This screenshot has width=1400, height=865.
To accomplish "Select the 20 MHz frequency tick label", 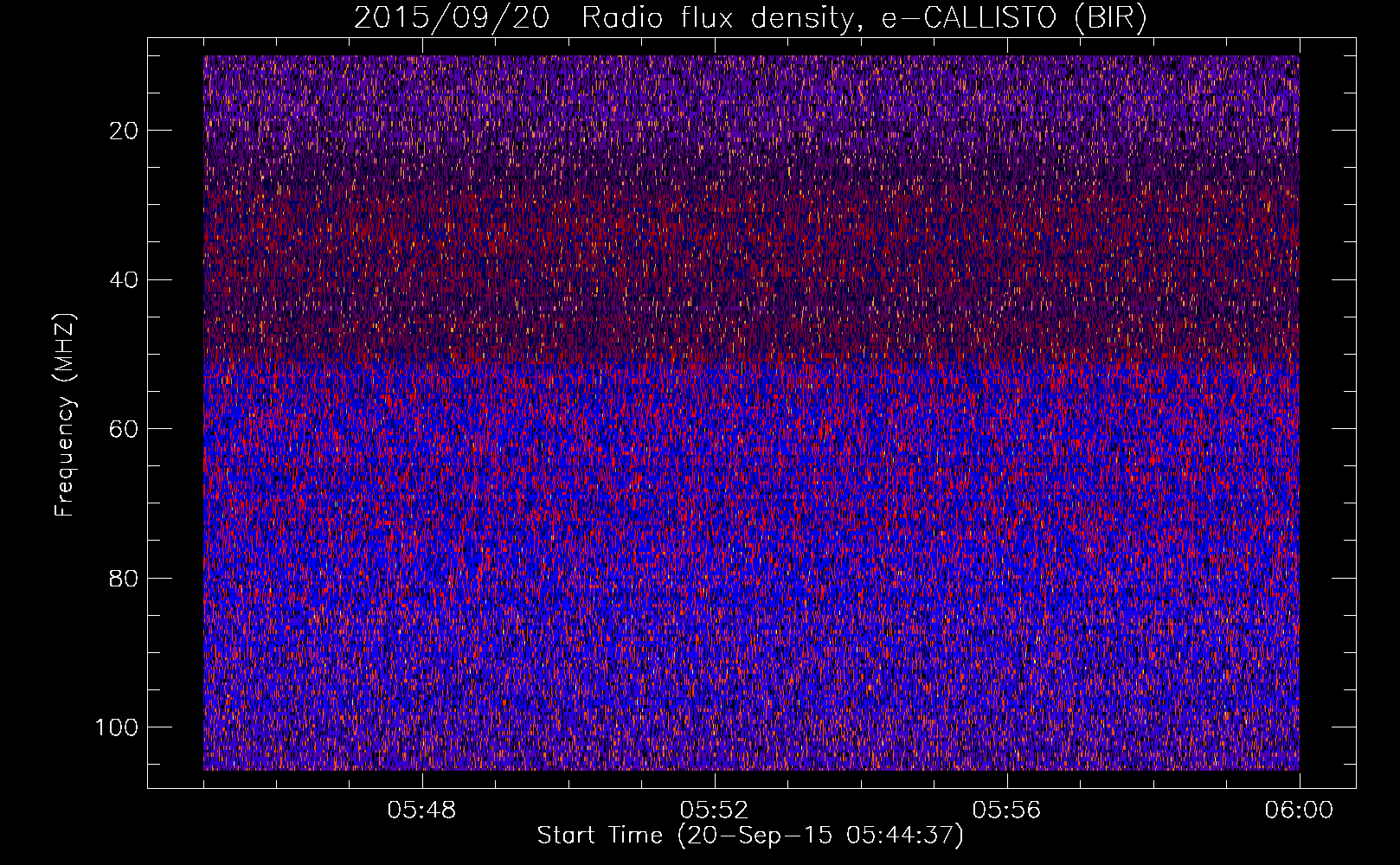I will tap(124, 131).
